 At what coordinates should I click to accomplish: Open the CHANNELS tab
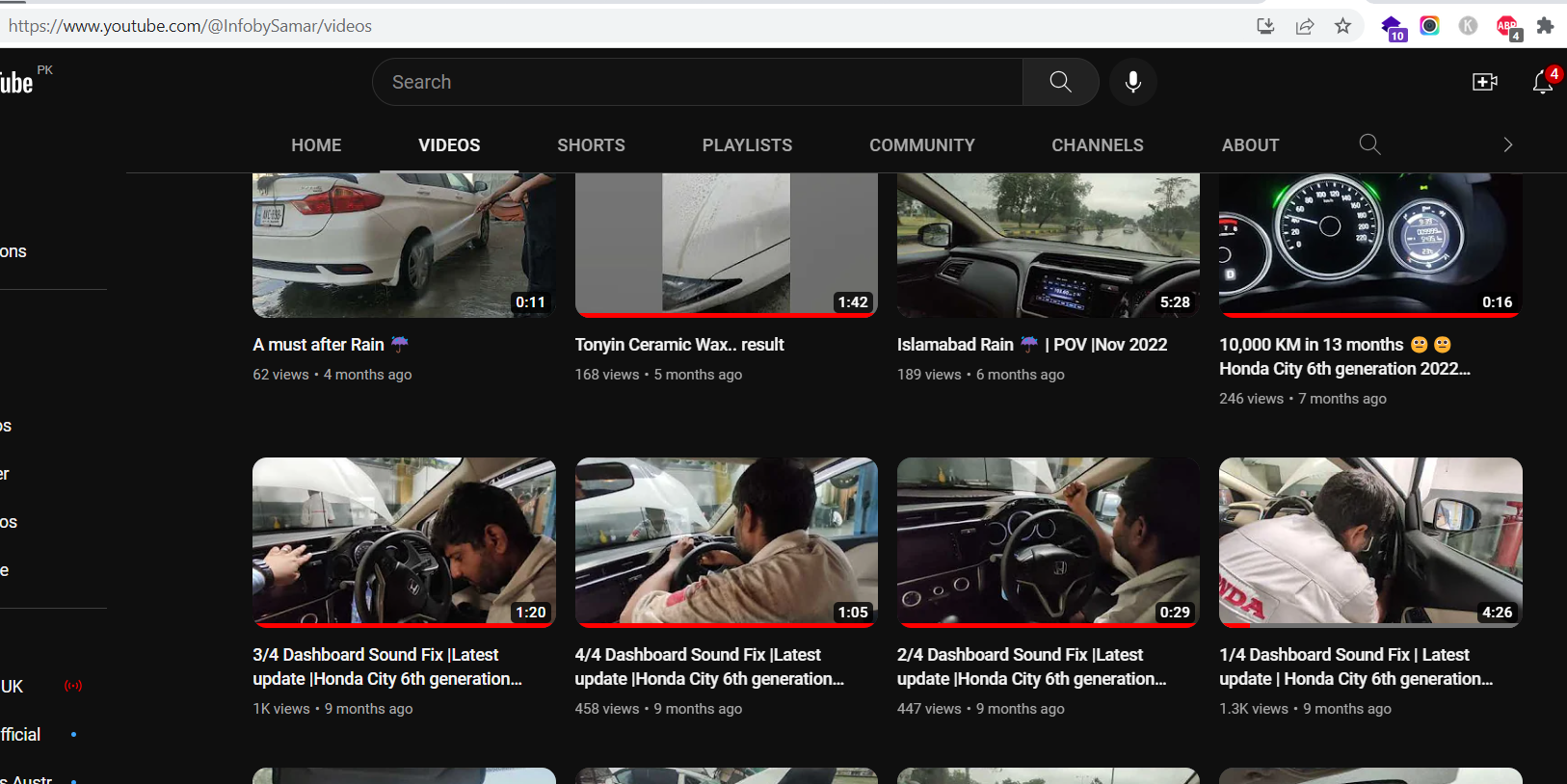pyautogui.click(x=1098, y=145)
